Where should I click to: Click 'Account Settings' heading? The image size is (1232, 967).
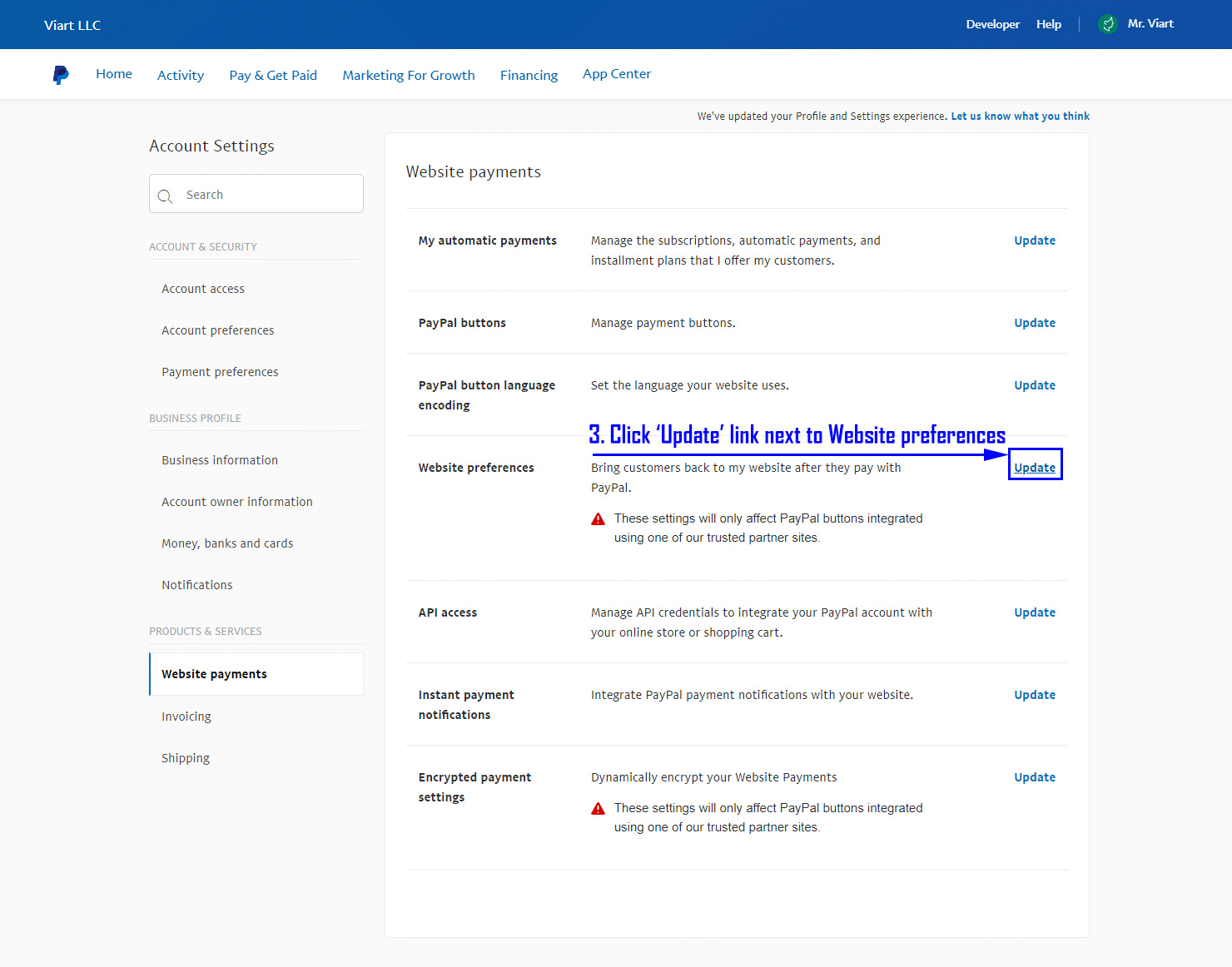point(211,146)
